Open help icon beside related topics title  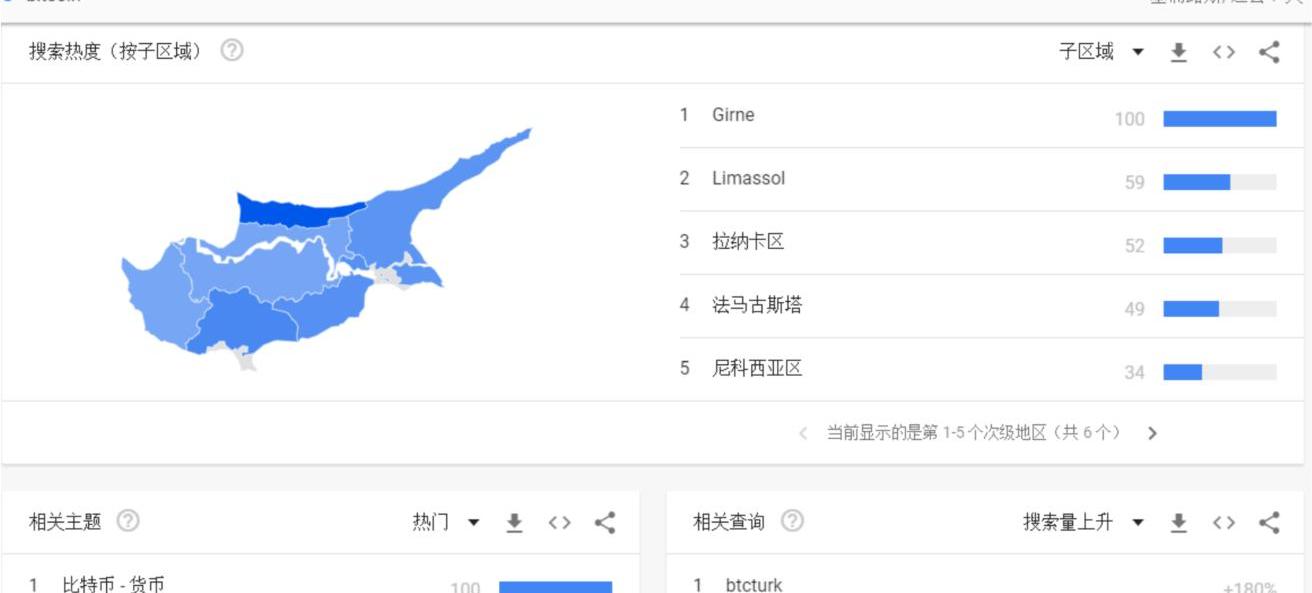click(x=128, y=521)
